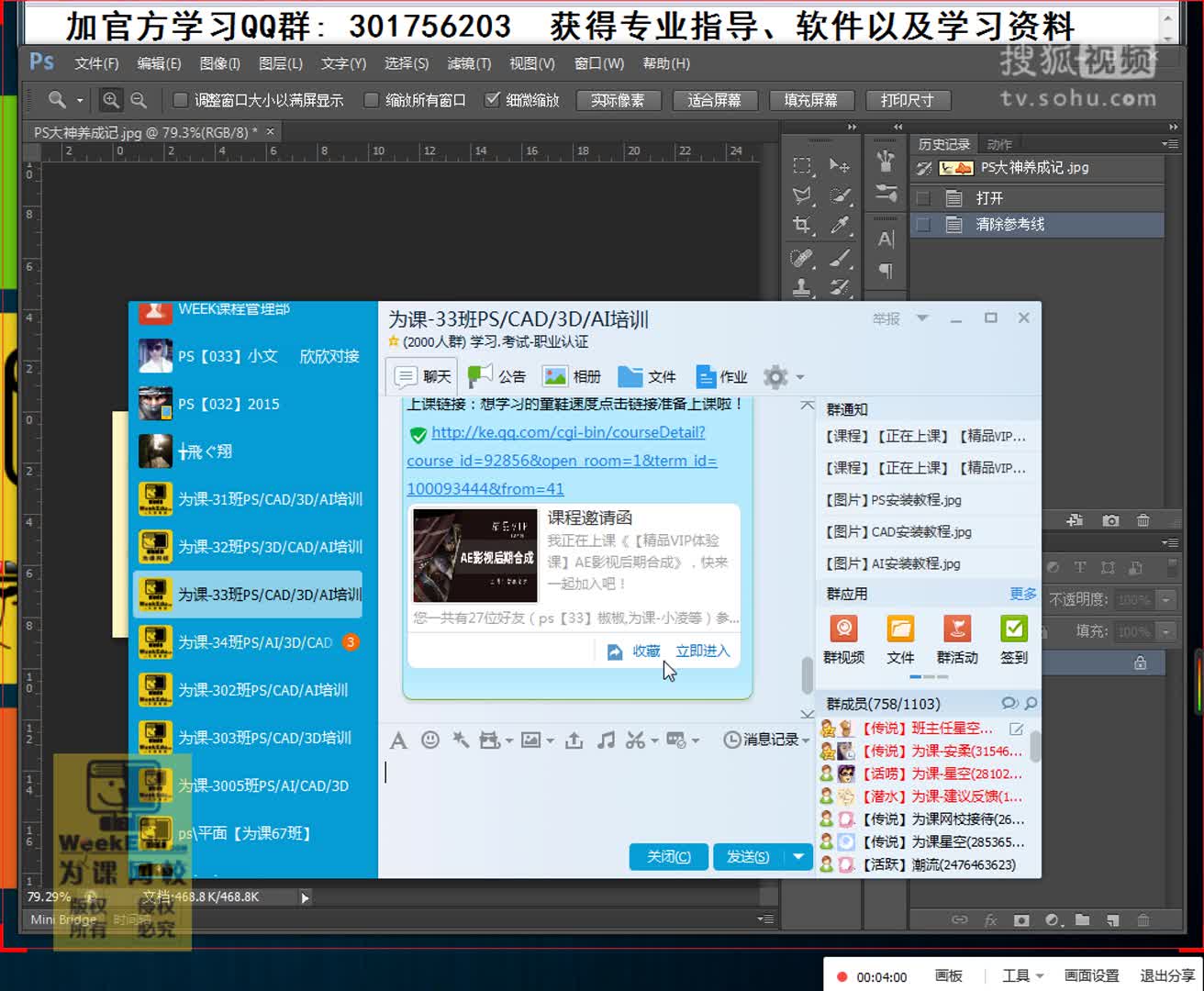Switch to the 作业 homework tab
The image size is (1204, 991).
[721, 376]
